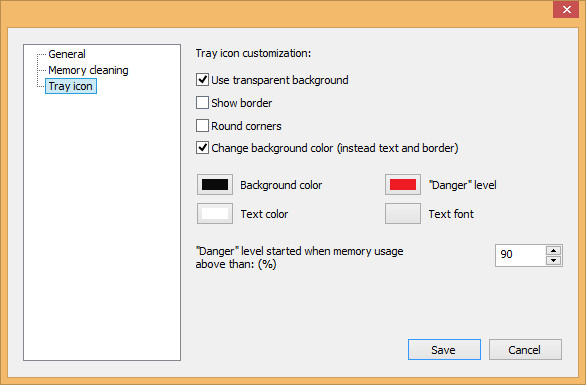The width and height of the screenshot is (586, 385).
Task: Open the white Text color swatch
Action: click(x=215, y=213)
